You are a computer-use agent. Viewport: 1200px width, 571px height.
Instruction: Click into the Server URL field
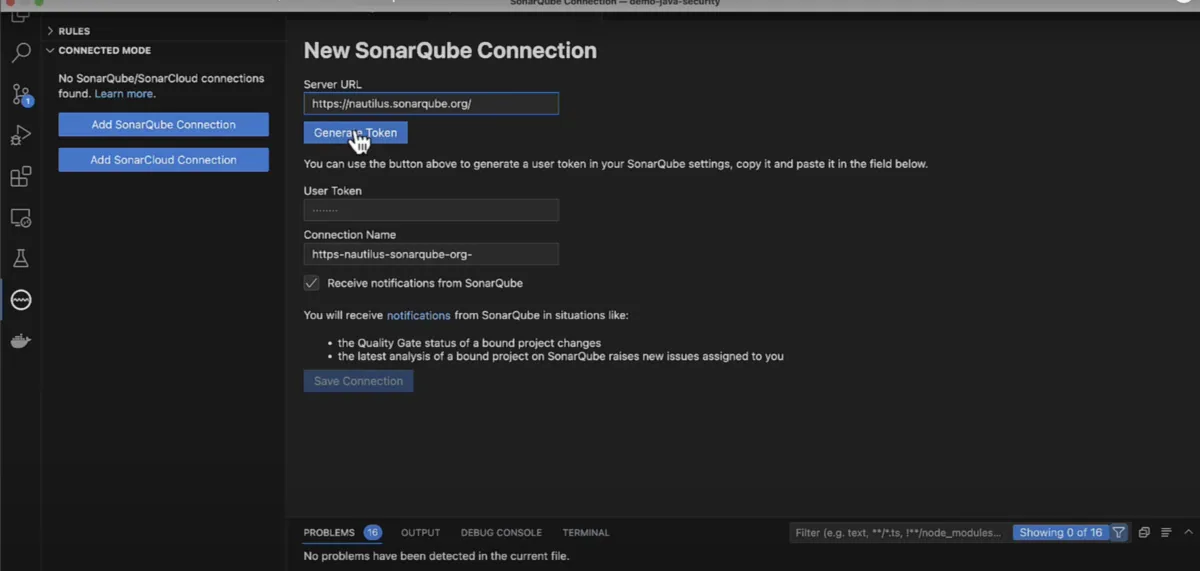[x=431, y=104]
